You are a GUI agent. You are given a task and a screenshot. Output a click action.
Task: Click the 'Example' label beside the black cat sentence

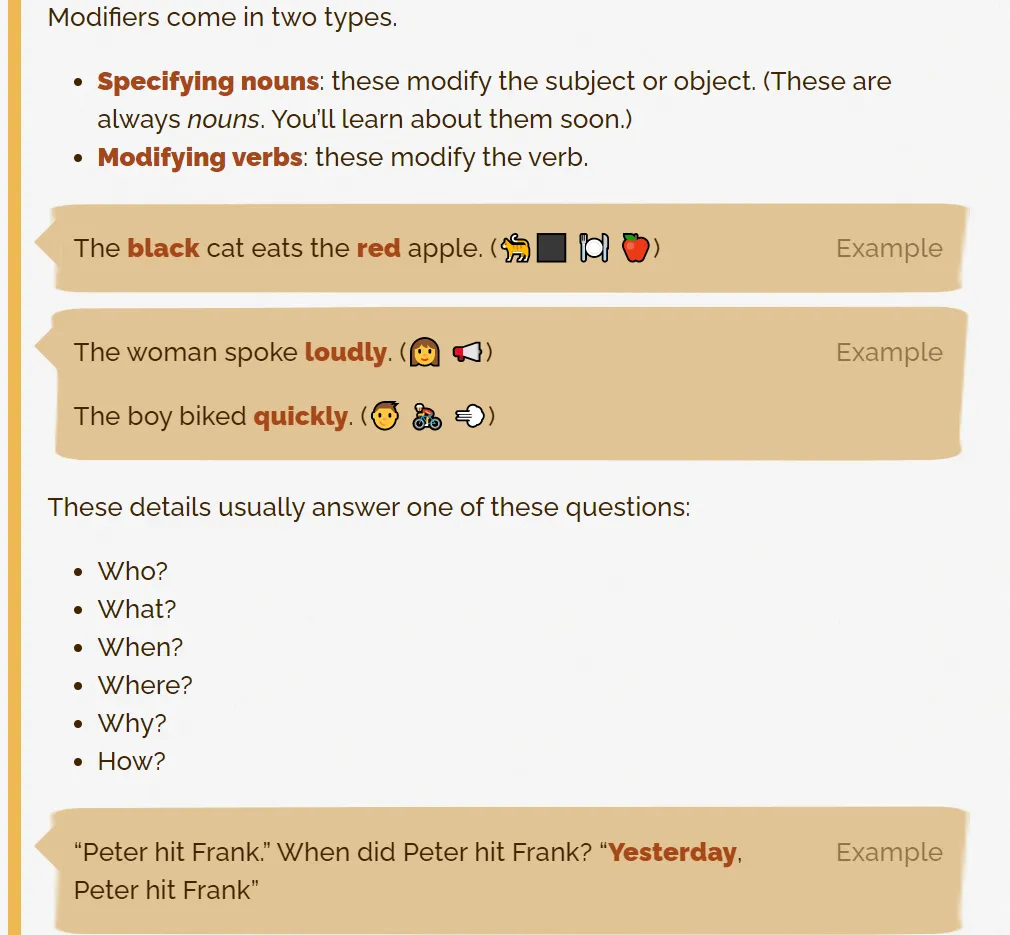pyautogui.click(x=889, y=248)
